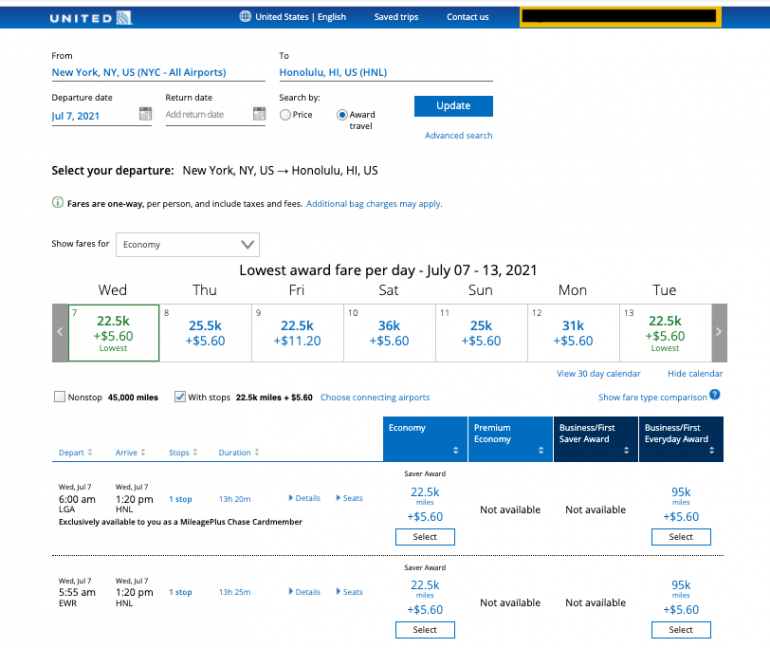Click the fares info icon

[57, 203]
